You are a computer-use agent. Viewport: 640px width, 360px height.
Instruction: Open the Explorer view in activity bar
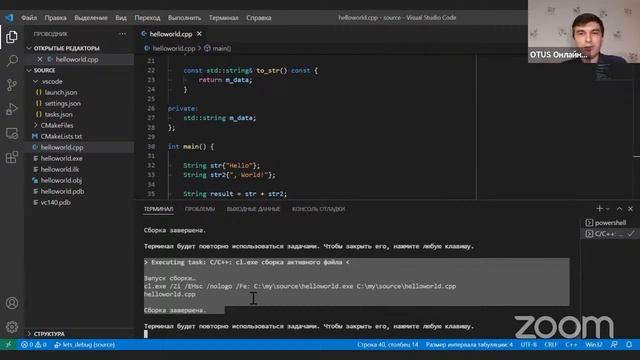coord(12,37)
